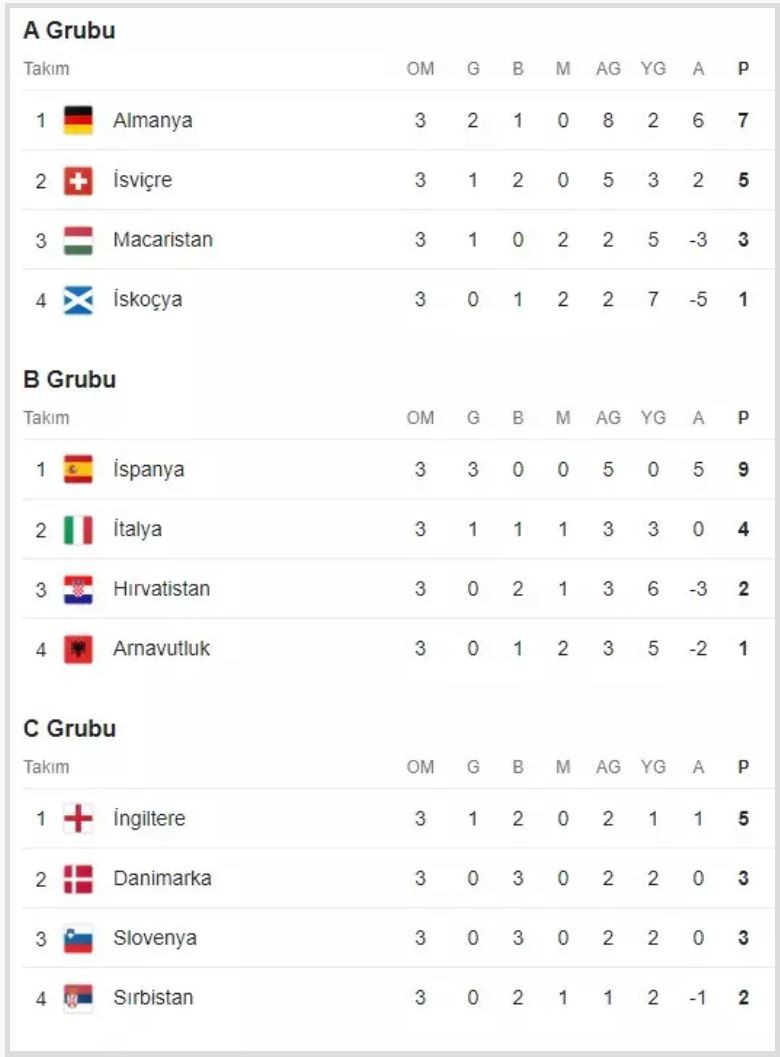780x1057 pixels.
Task: Open the İspanya team link
Action: click(148, 470)
